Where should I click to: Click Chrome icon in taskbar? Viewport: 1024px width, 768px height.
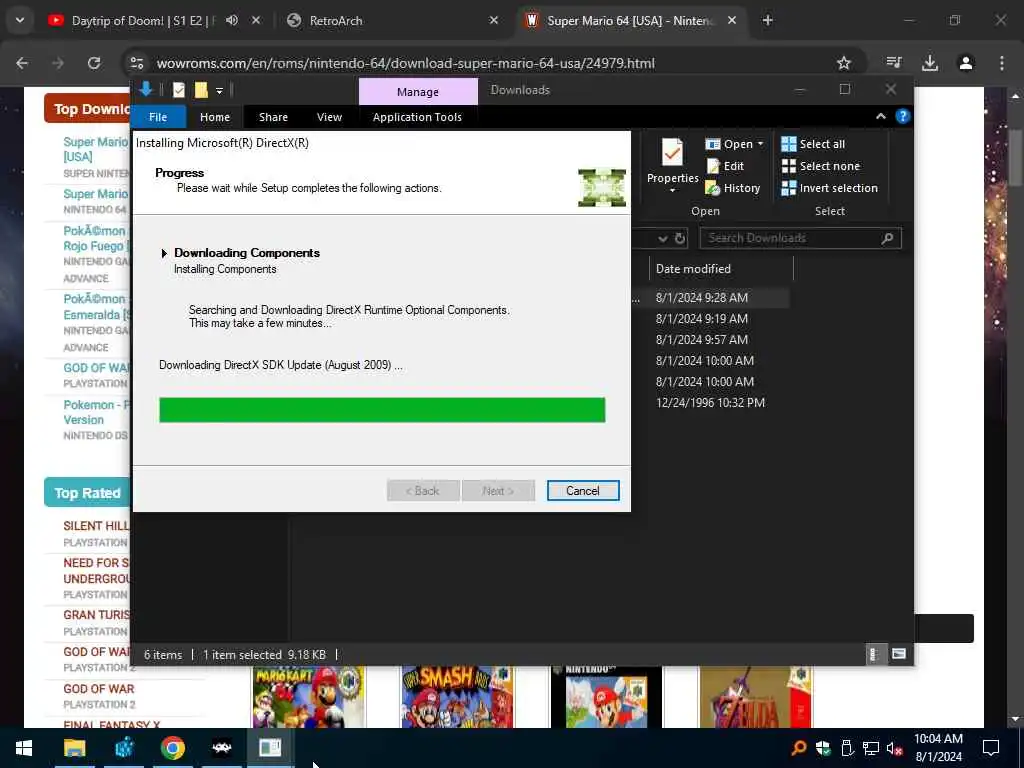pyautogui.click(x=172, y=748)
